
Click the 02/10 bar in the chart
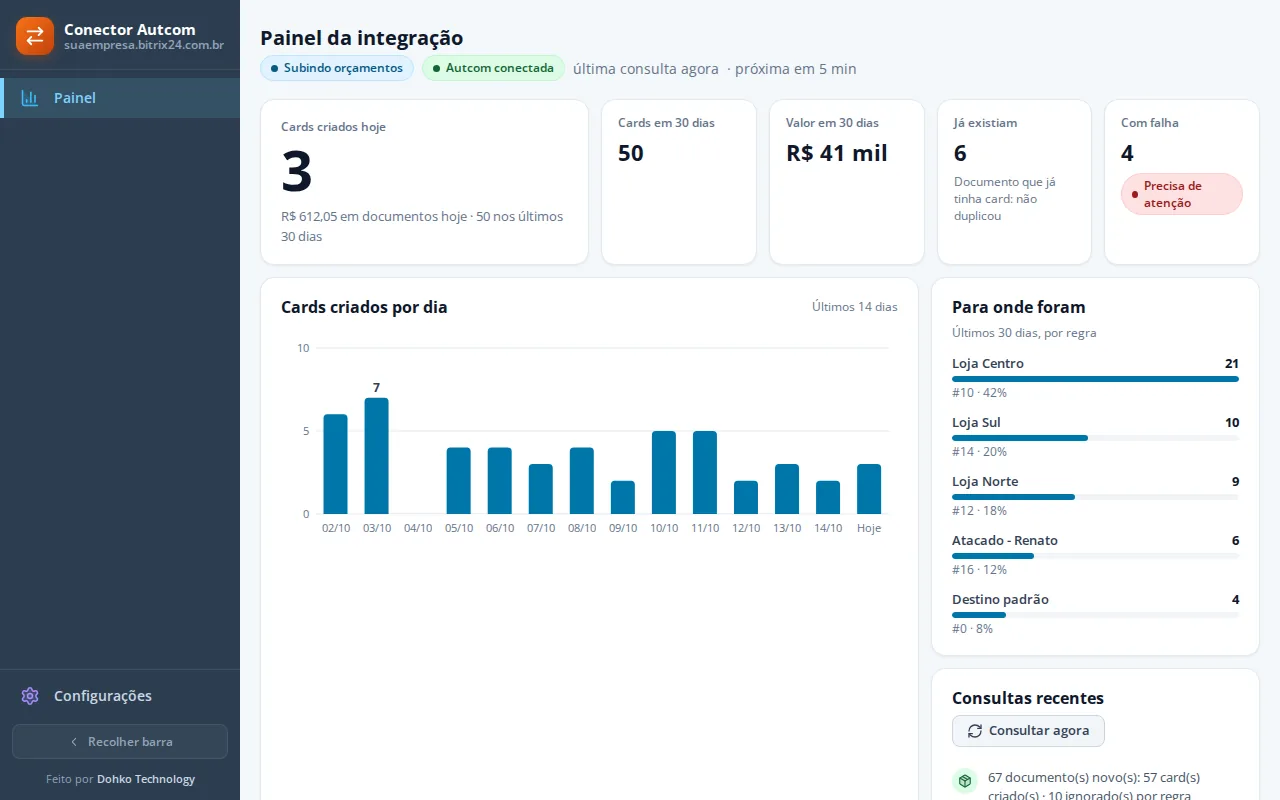point(336,464)
